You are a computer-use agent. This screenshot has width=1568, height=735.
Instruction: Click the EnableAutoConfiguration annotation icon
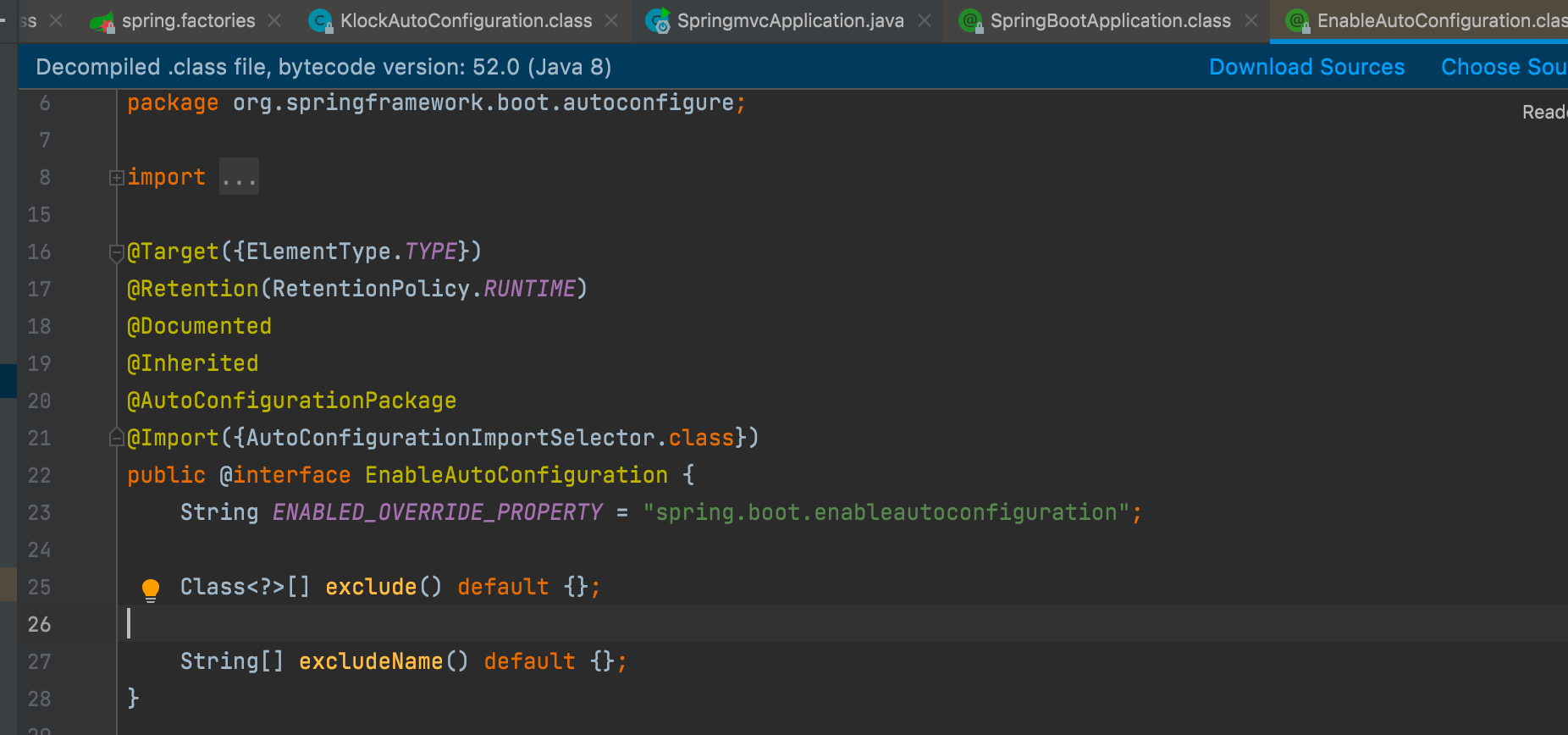(x=1298, y=22)
